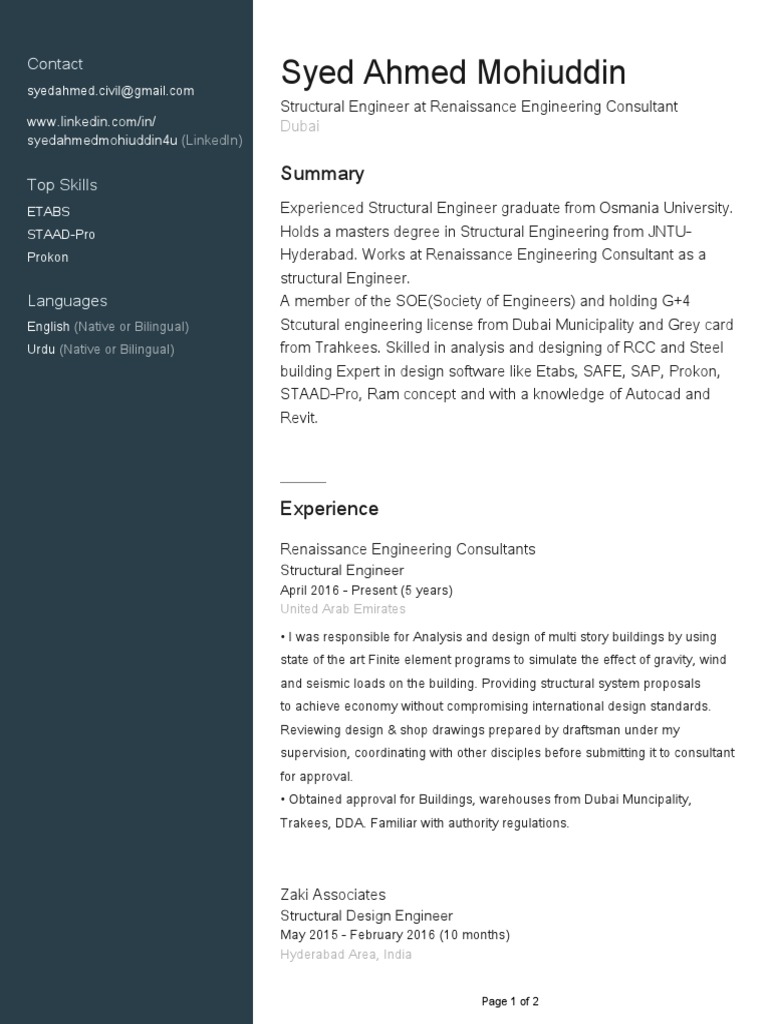768x1024 pixels.
Task: Click the Top Skills heading
Action: [62, 185]
